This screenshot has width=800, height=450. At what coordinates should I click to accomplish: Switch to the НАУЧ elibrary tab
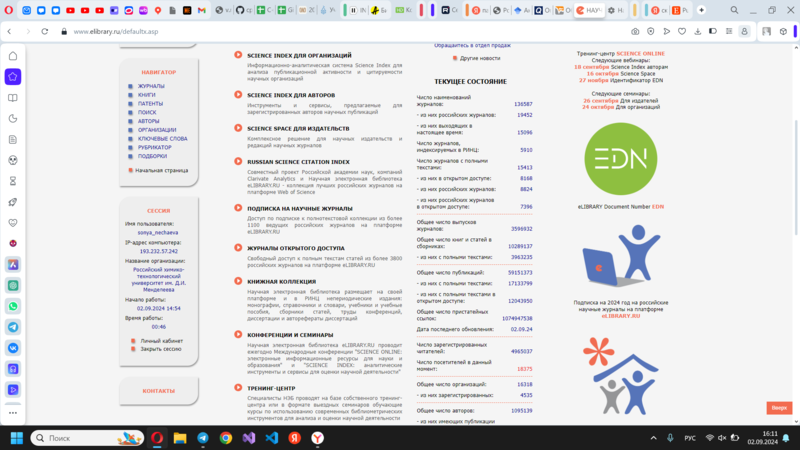click(589, 10)
